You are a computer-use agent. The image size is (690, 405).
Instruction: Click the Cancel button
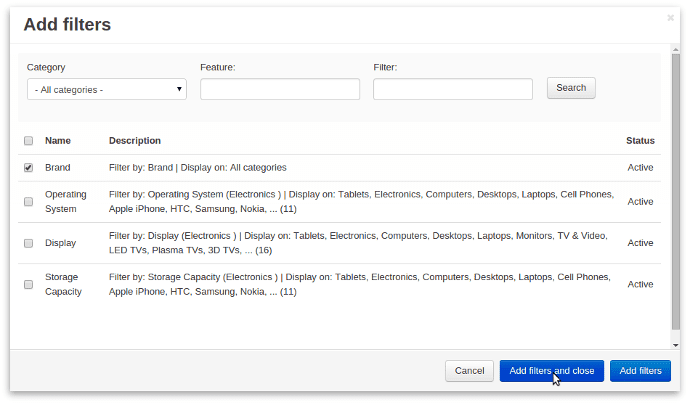click(x=469, y=371)
